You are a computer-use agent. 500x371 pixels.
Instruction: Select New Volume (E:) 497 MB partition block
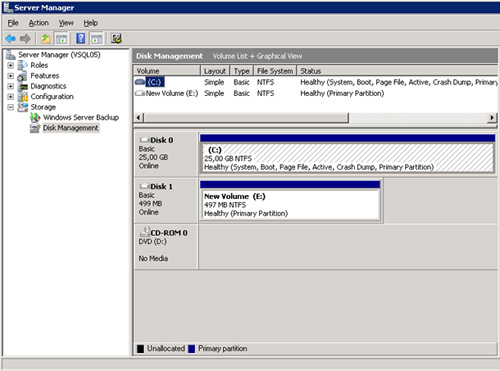[290, 205]
